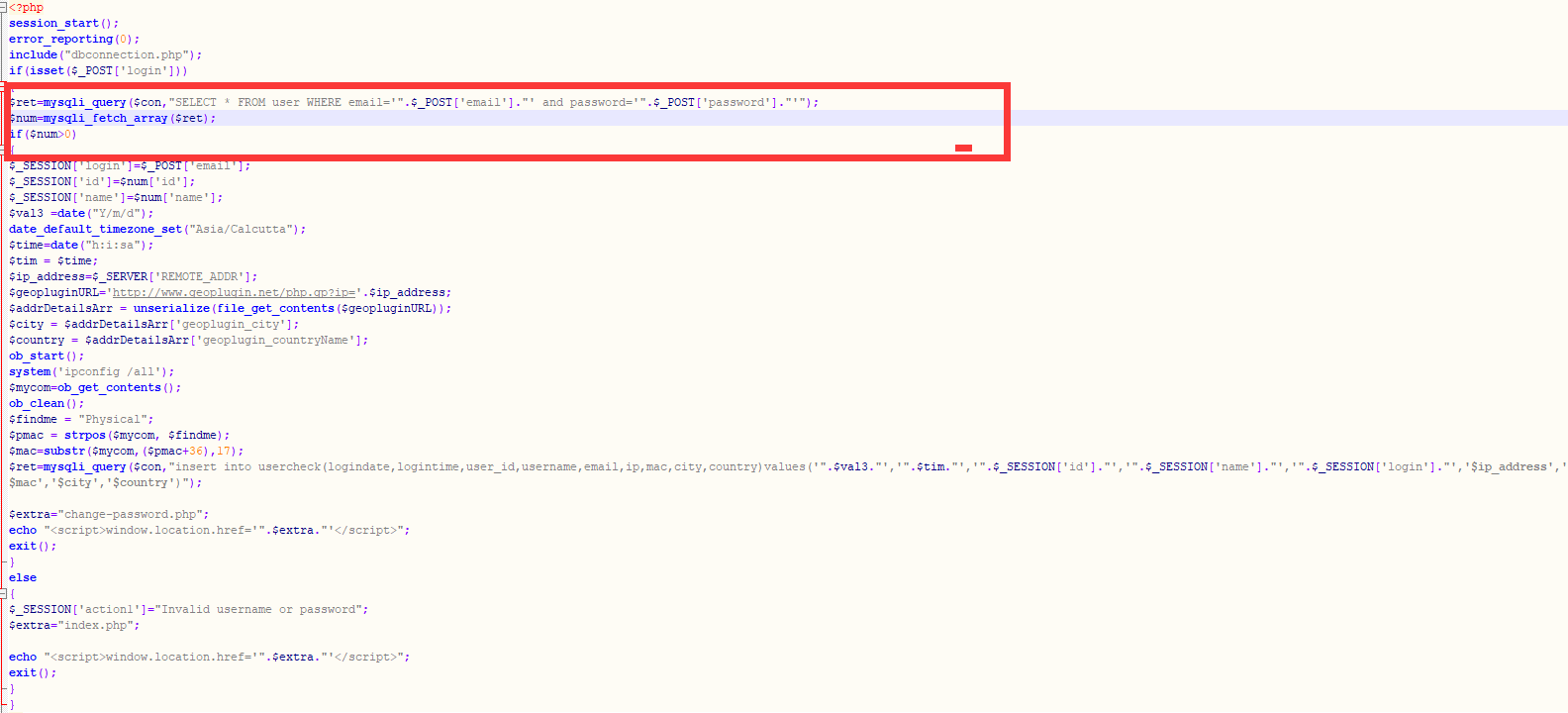Click the $city = $addrDetailsArr['geoplugin_city'] line
This screenshot has width=1568, height=713.
153,325
